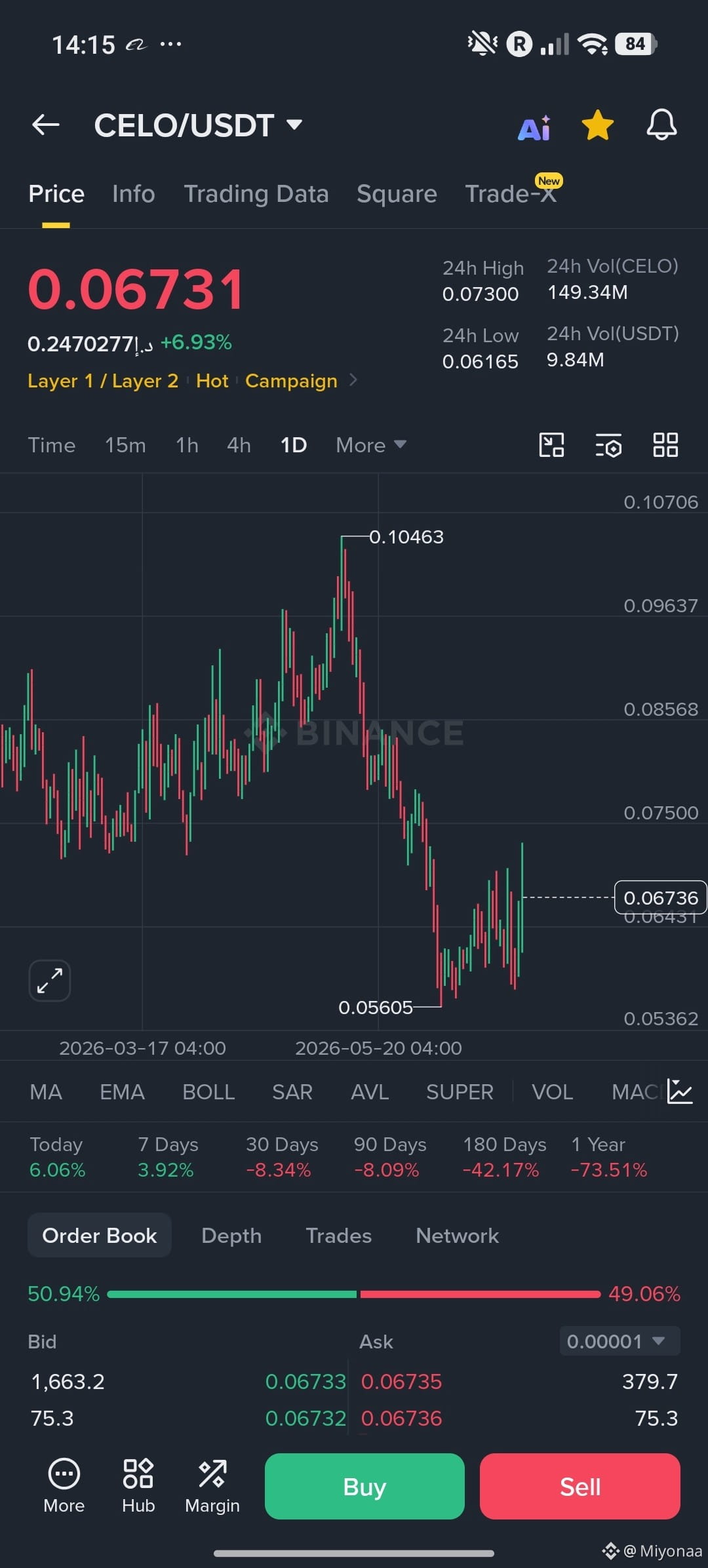The height and width of the screenshot is (1568, 708).
Task: Switch chart interval to 4h
Action: 239,445
